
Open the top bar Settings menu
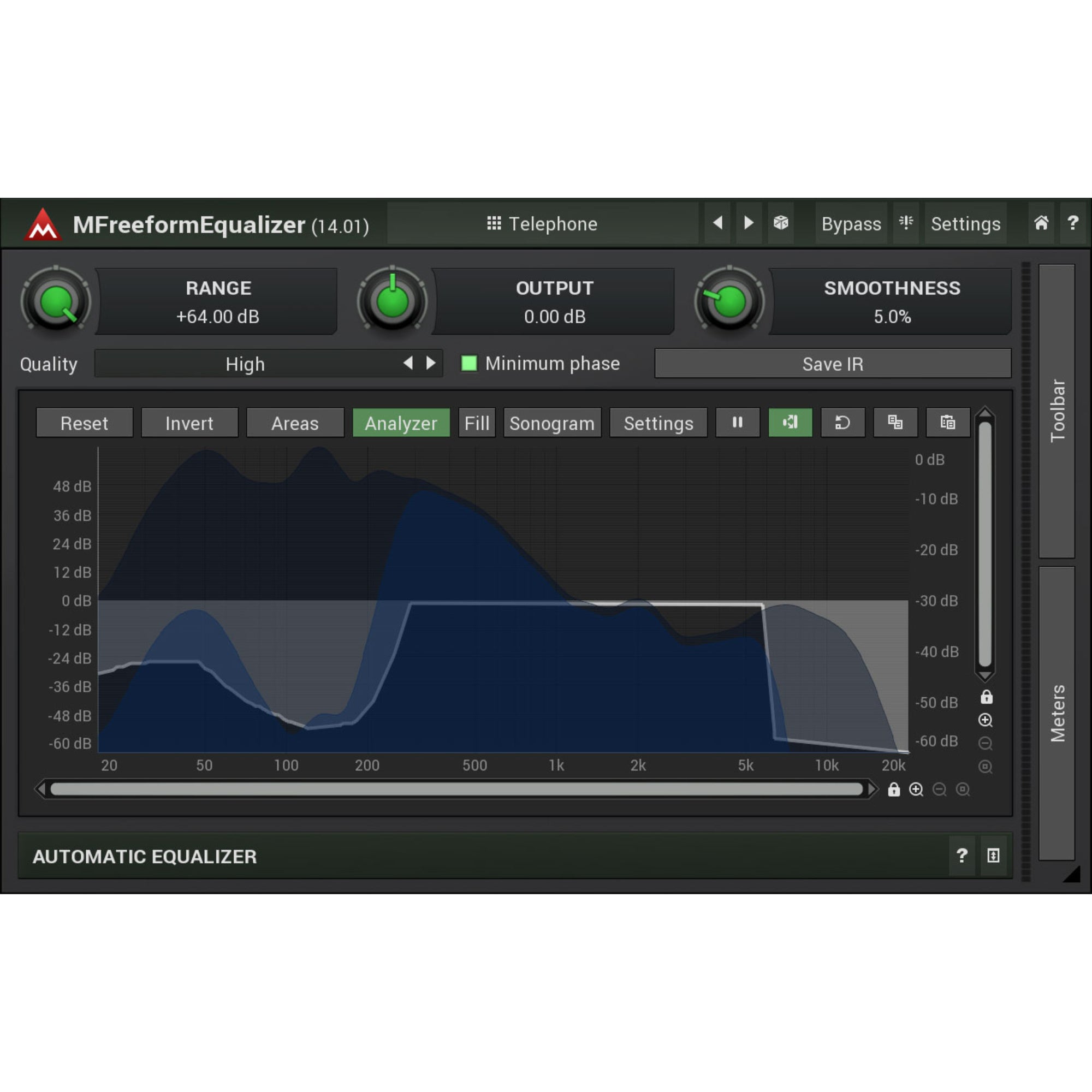965,224
